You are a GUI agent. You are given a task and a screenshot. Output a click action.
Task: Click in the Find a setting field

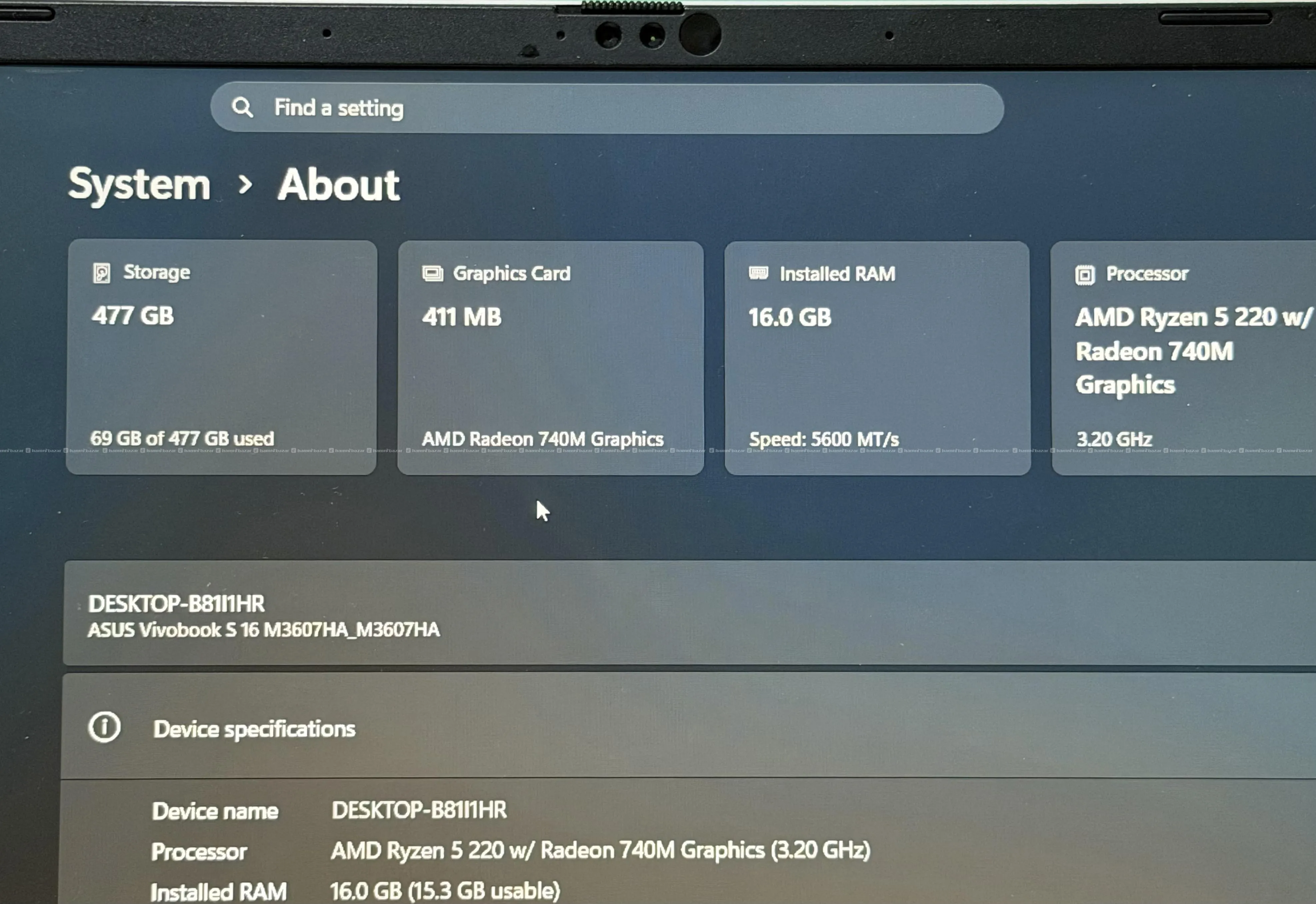606,108
